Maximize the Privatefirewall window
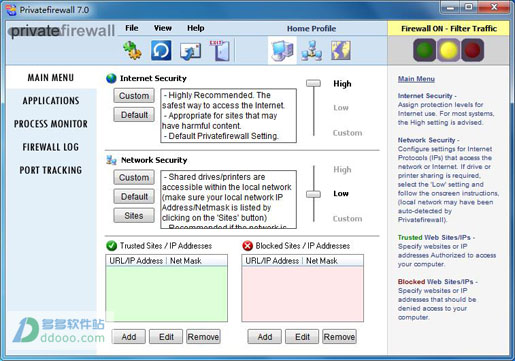Image resolution: width=515 pixels, height=361 pixels. click(x=469, y=7)
